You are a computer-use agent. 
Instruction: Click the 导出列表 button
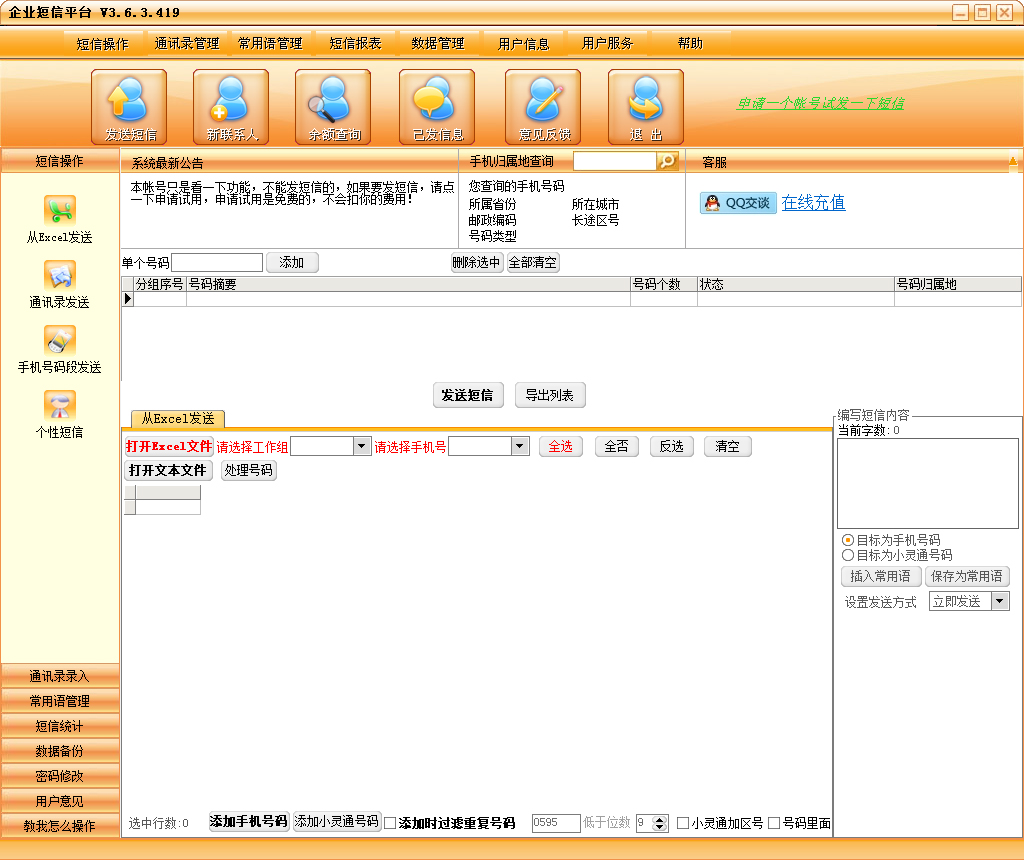tap(550, 395)
